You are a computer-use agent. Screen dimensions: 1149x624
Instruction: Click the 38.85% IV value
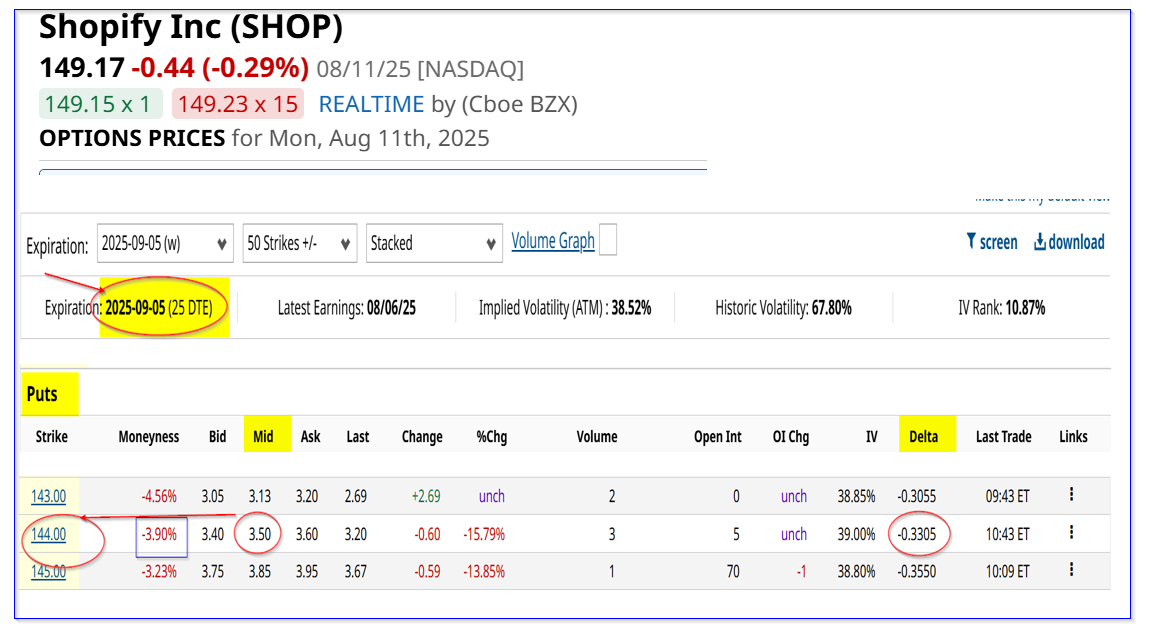pos(857,497)
